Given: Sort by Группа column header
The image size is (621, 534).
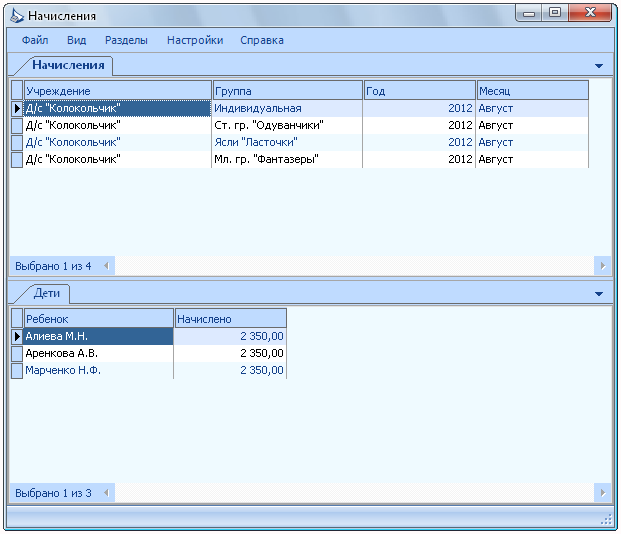Looking at the screenshot, I should [x=288, y=91].
